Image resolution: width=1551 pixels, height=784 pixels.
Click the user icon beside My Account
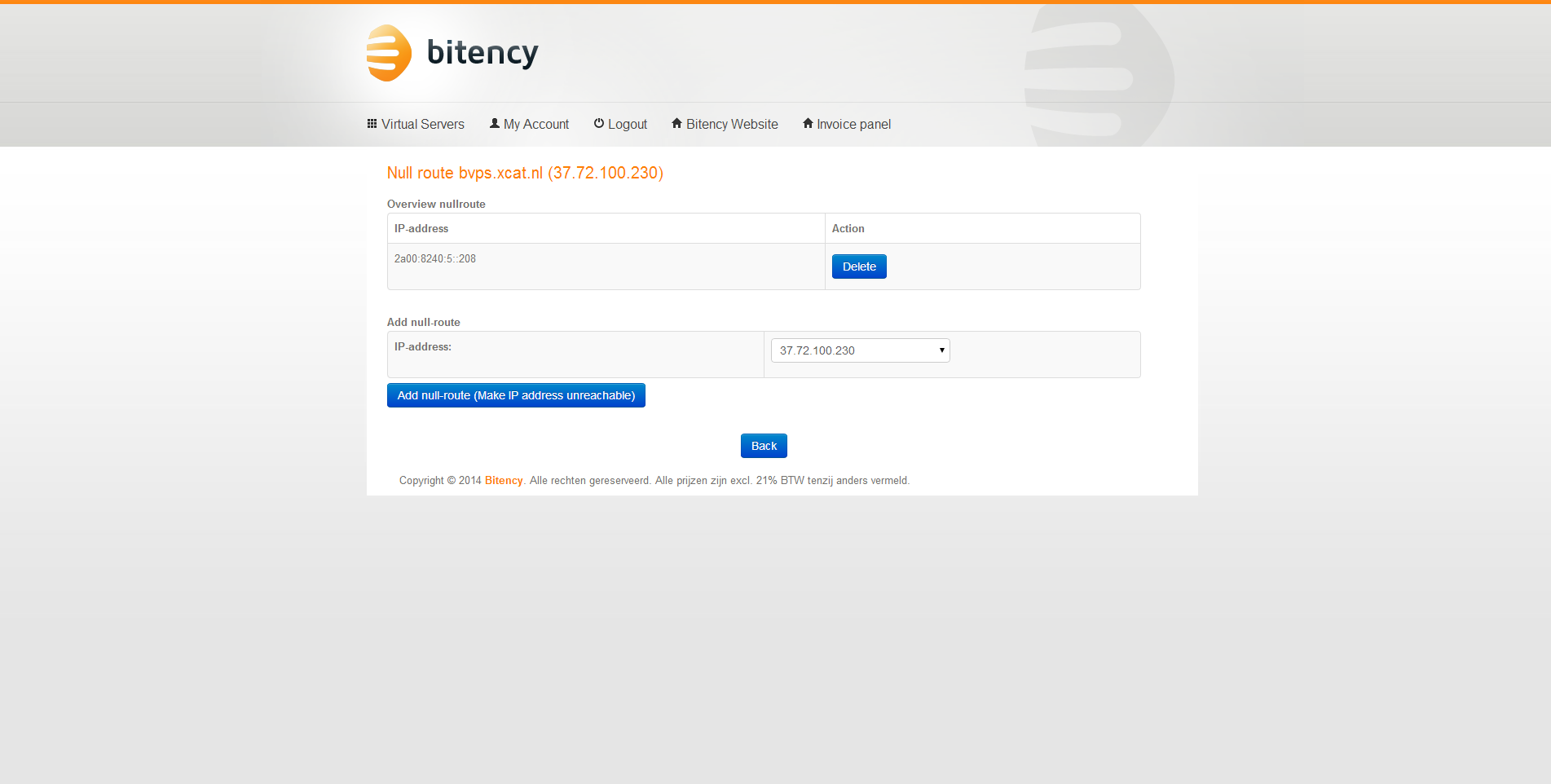pos(494,124)
